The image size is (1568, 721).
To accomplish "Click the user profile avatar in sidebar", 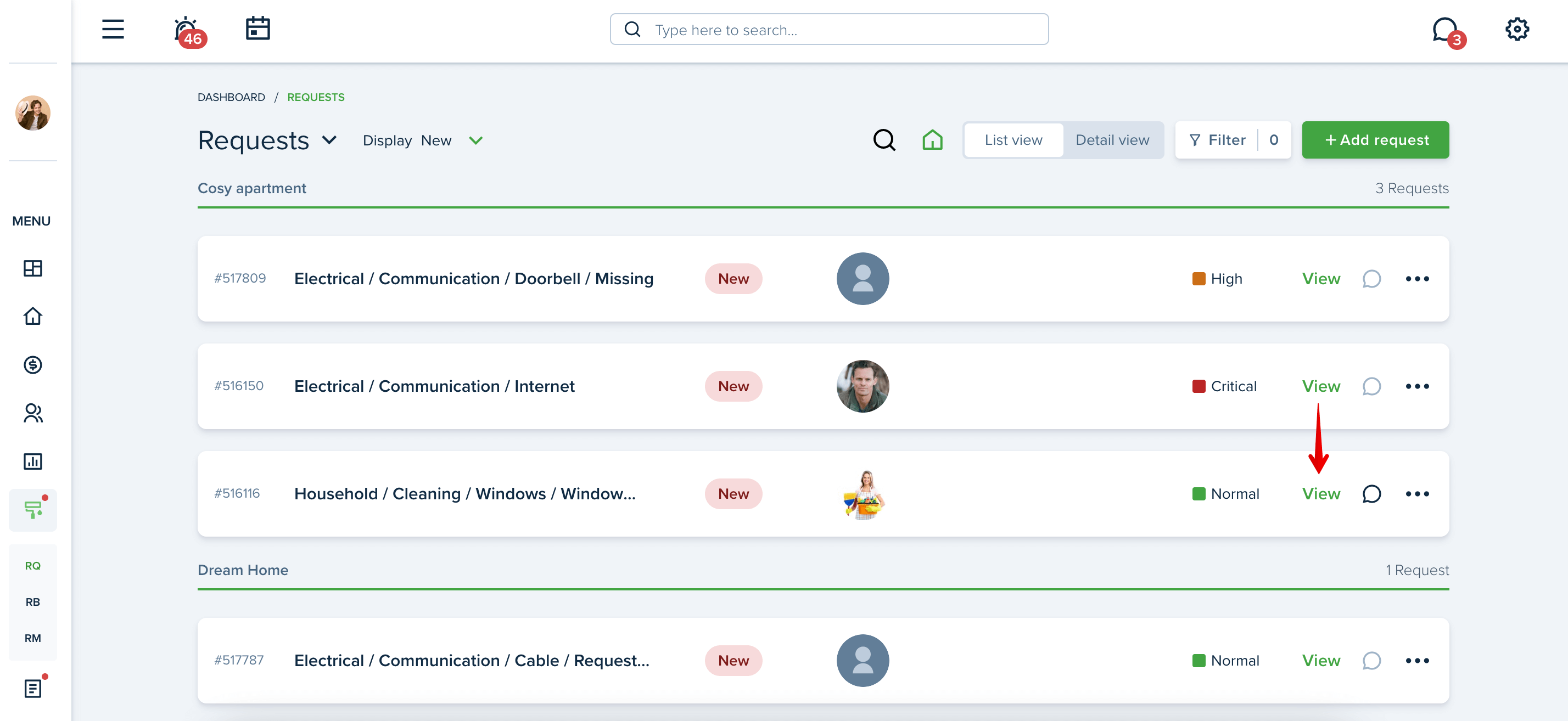I will pos(33,112).
